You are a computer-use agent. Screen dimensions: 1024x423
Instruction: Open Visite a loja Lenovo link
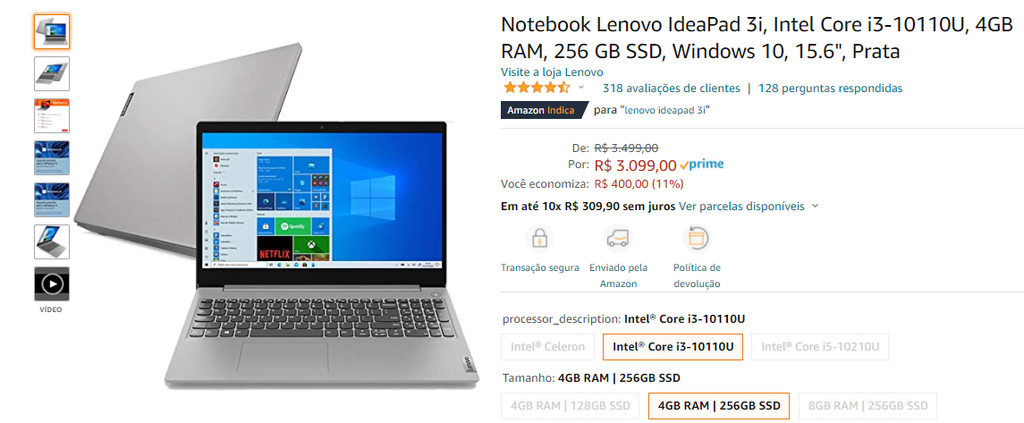click(x=552, y=72)
